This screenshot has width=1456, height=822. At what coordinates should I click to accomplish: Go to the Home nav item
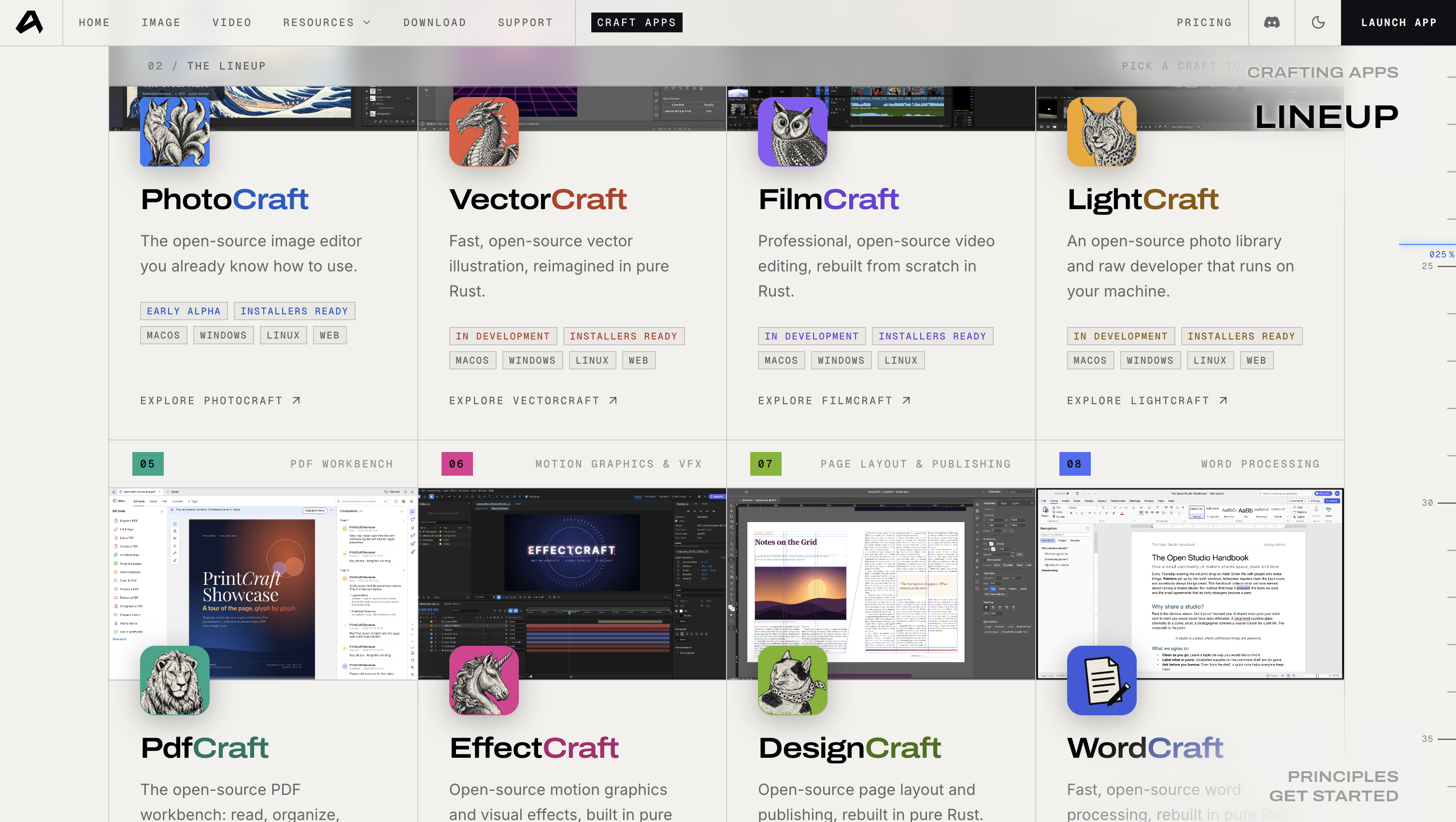pos(94,23)
